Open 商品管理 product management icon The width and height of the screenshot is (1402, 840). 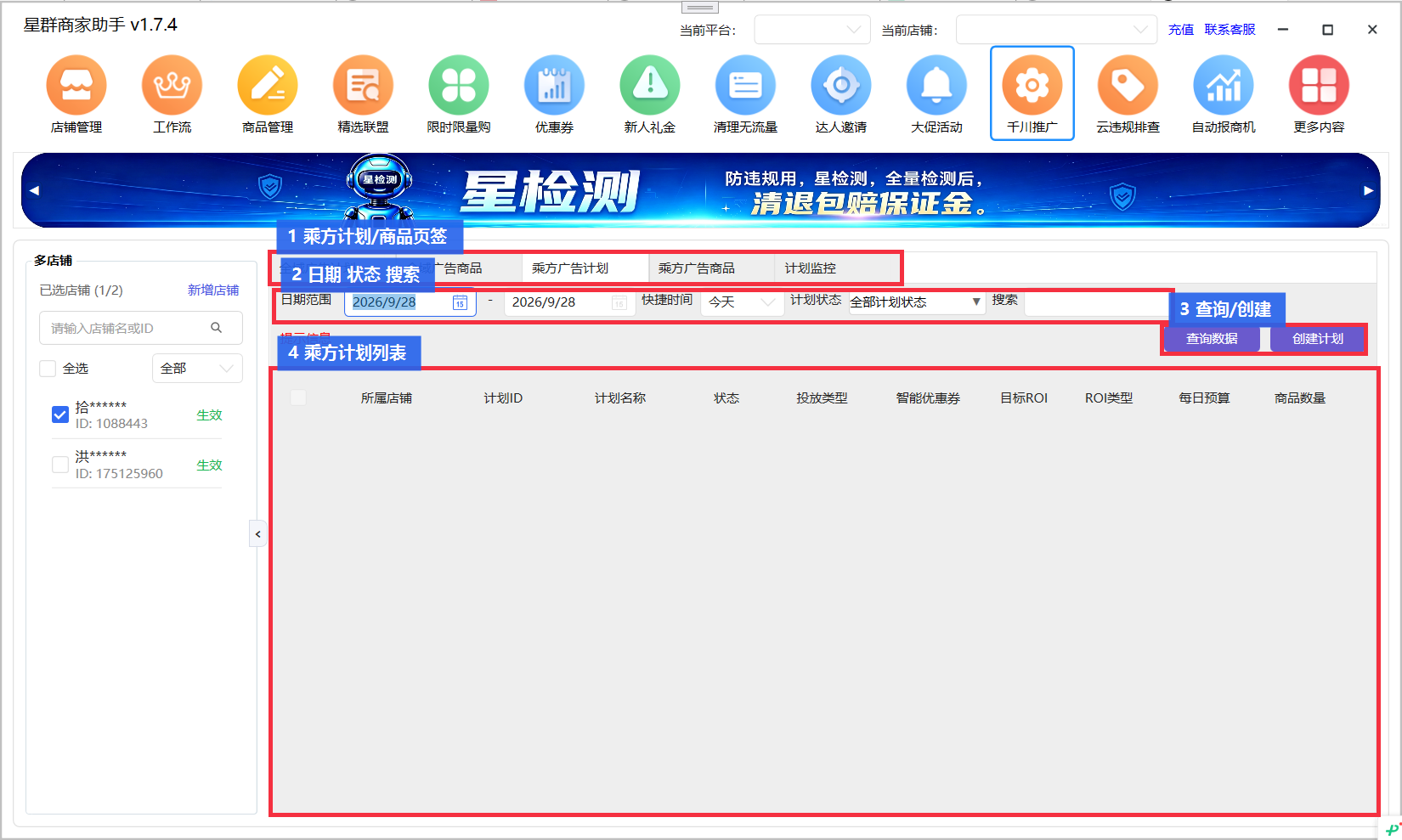pyautogui.click(x=268, y=85)
